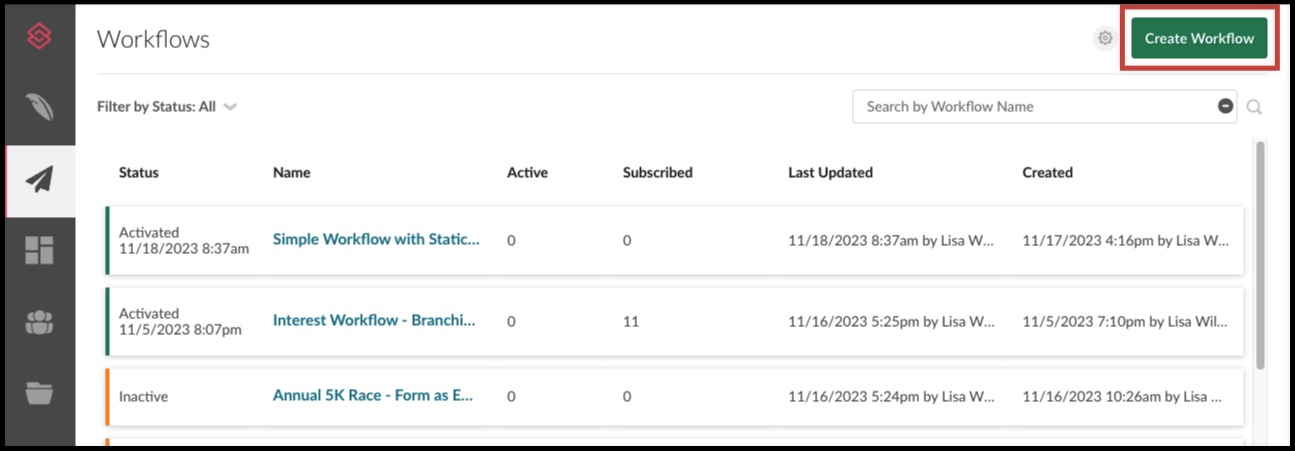
Task: Open the folder tray sidebar icon
Action: tap(39, 394)
